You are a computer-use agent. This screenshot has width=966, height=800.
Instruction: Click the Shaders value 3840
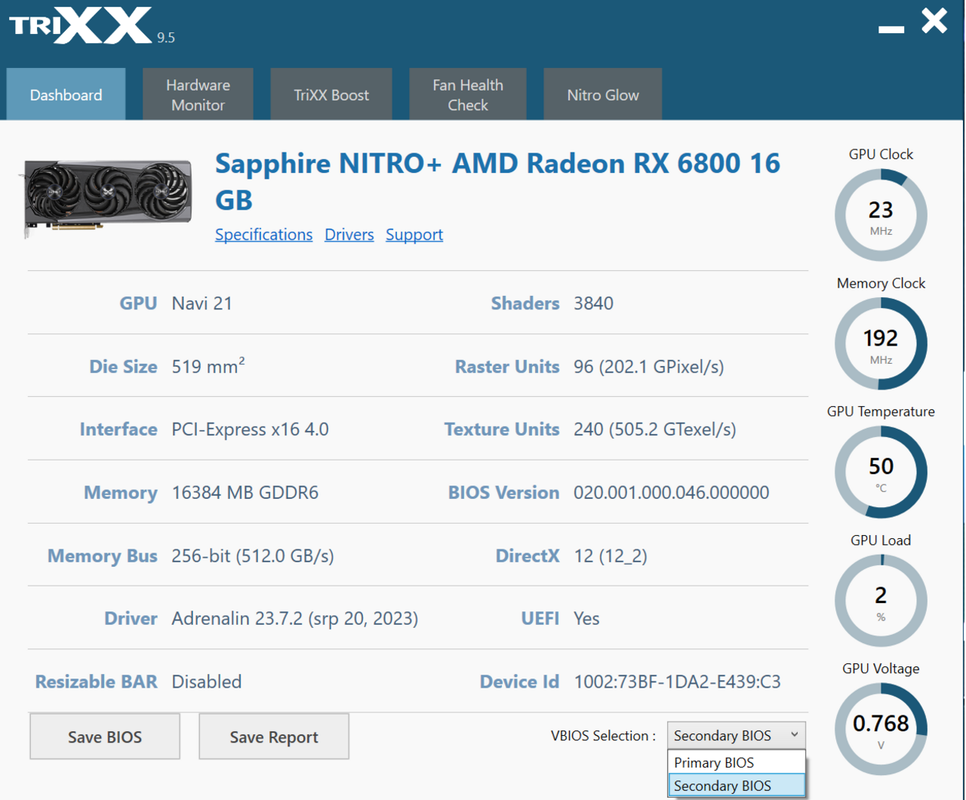coord(593,303)
